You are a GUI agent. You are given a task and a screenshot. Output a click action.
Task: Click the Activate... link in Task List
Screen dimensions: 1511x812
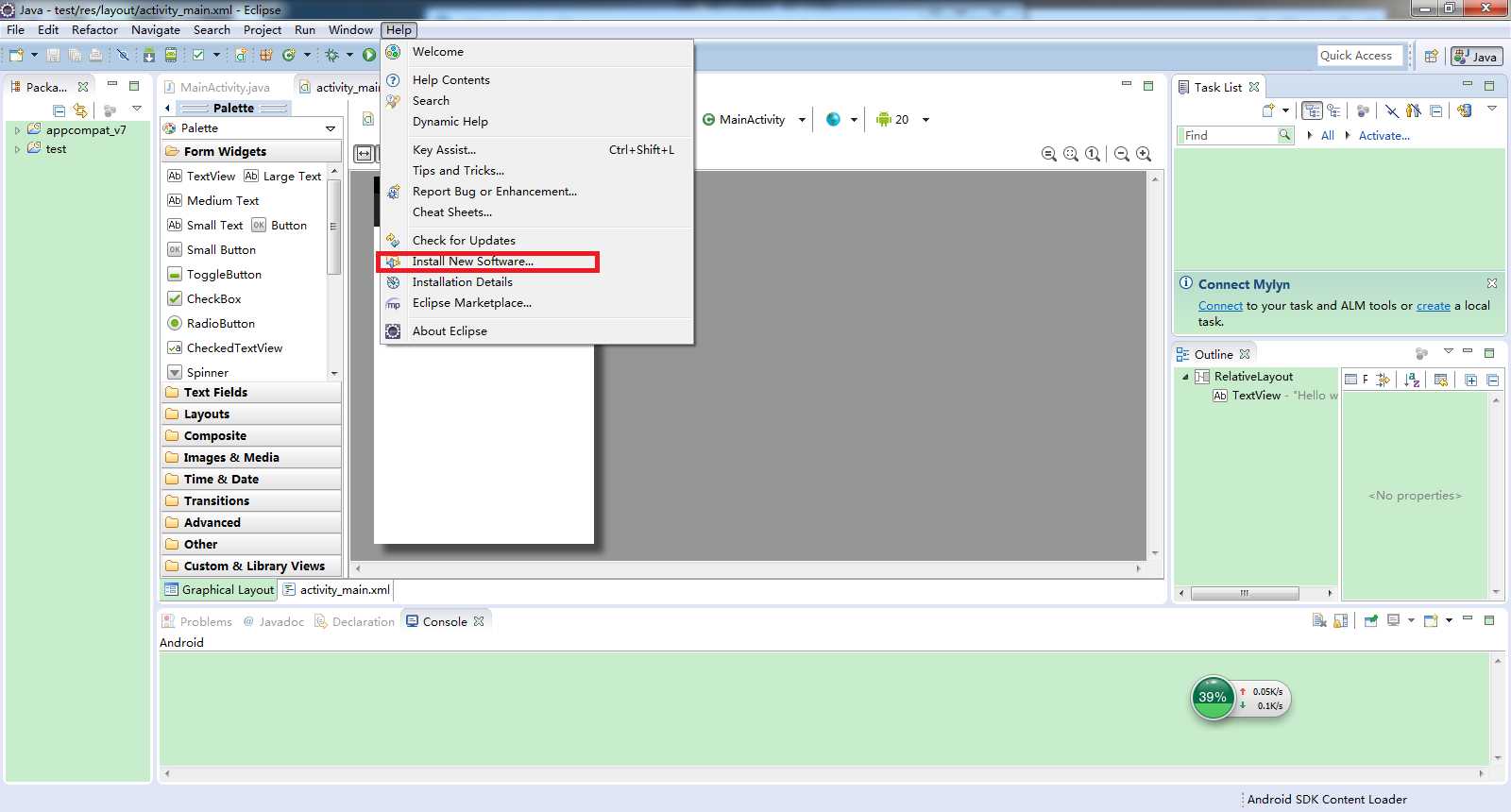tap(1384, 136)
